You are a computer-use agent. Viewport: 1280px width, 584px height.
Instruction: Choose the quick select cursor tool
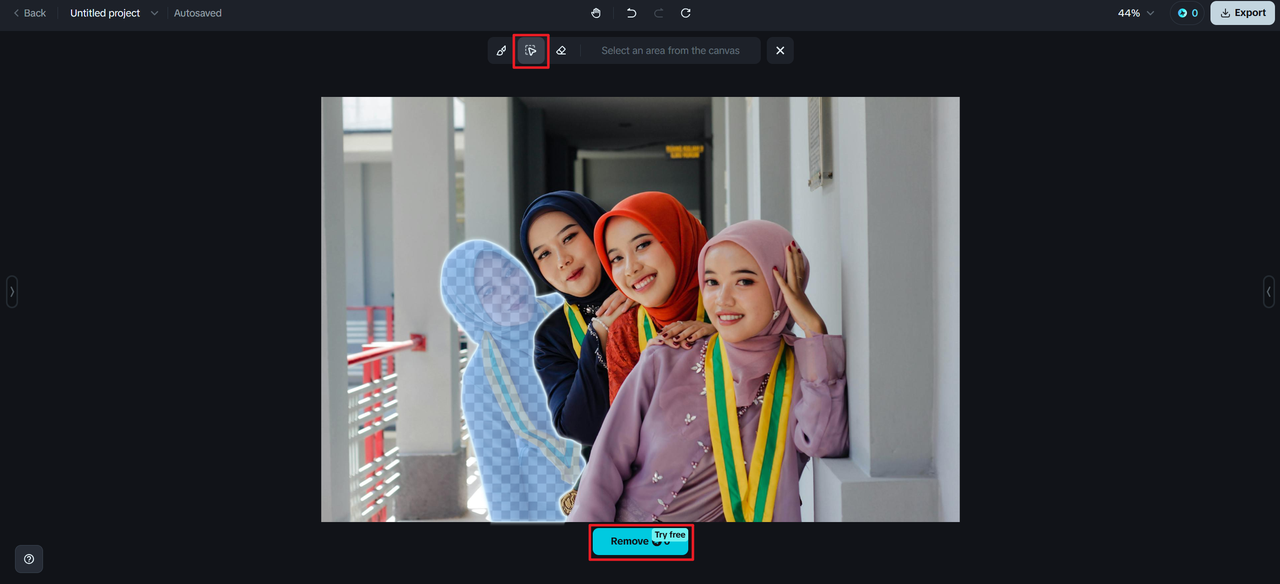531,50
